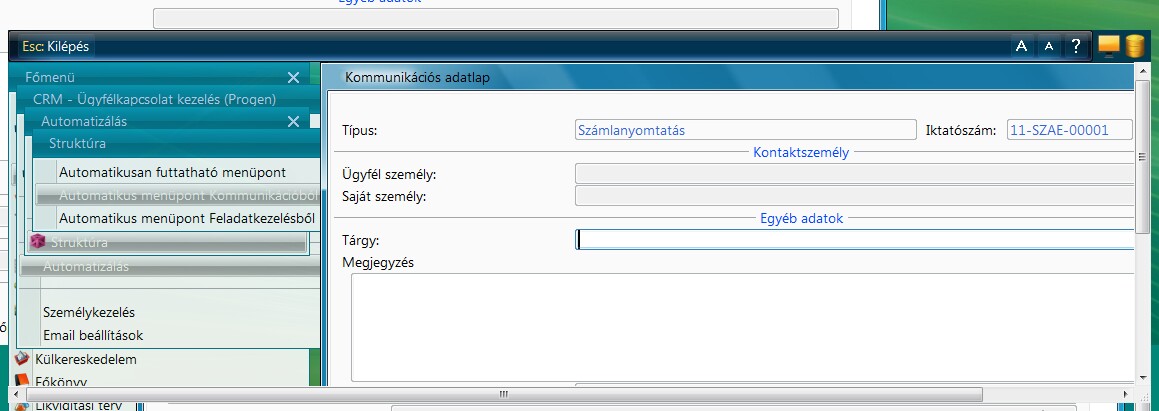Click the Likviditási terv module label
This screenshot has height=411, width=1159.
click(78, 405)
